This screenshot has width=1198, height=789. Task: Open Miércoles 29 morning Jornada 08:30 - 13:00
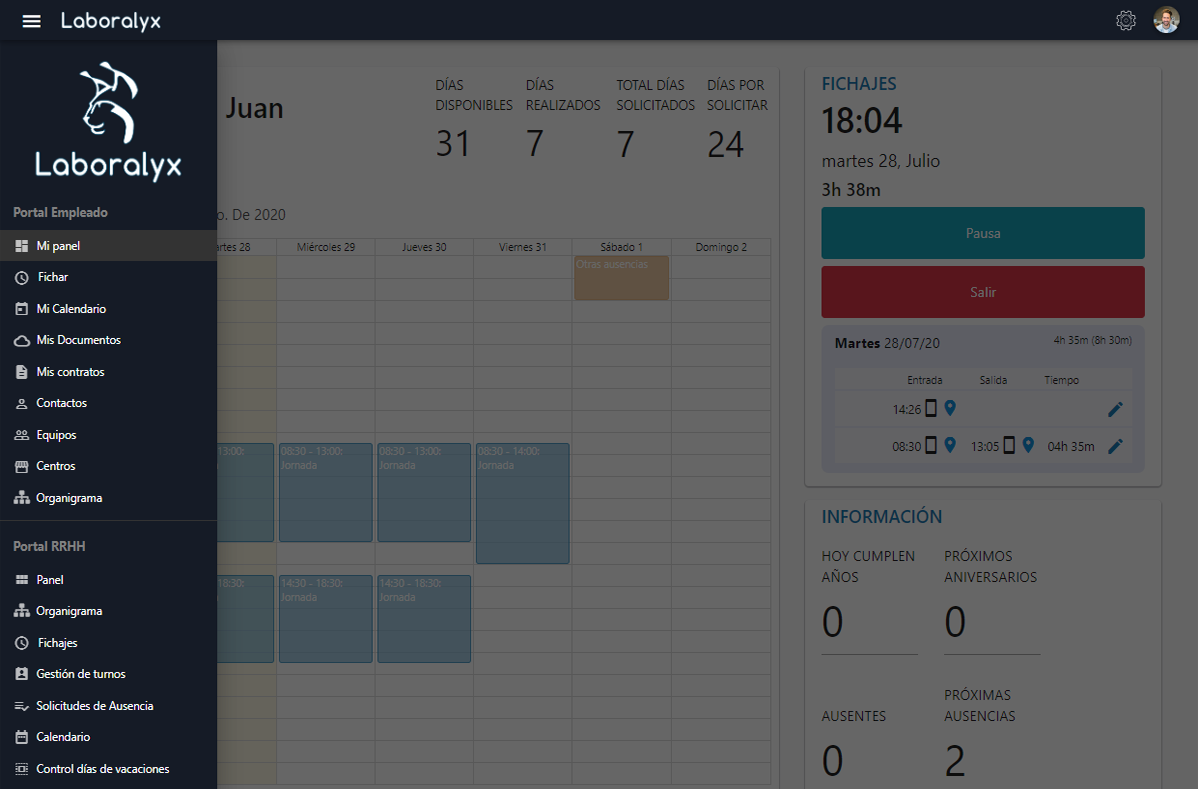pos(325,493)
